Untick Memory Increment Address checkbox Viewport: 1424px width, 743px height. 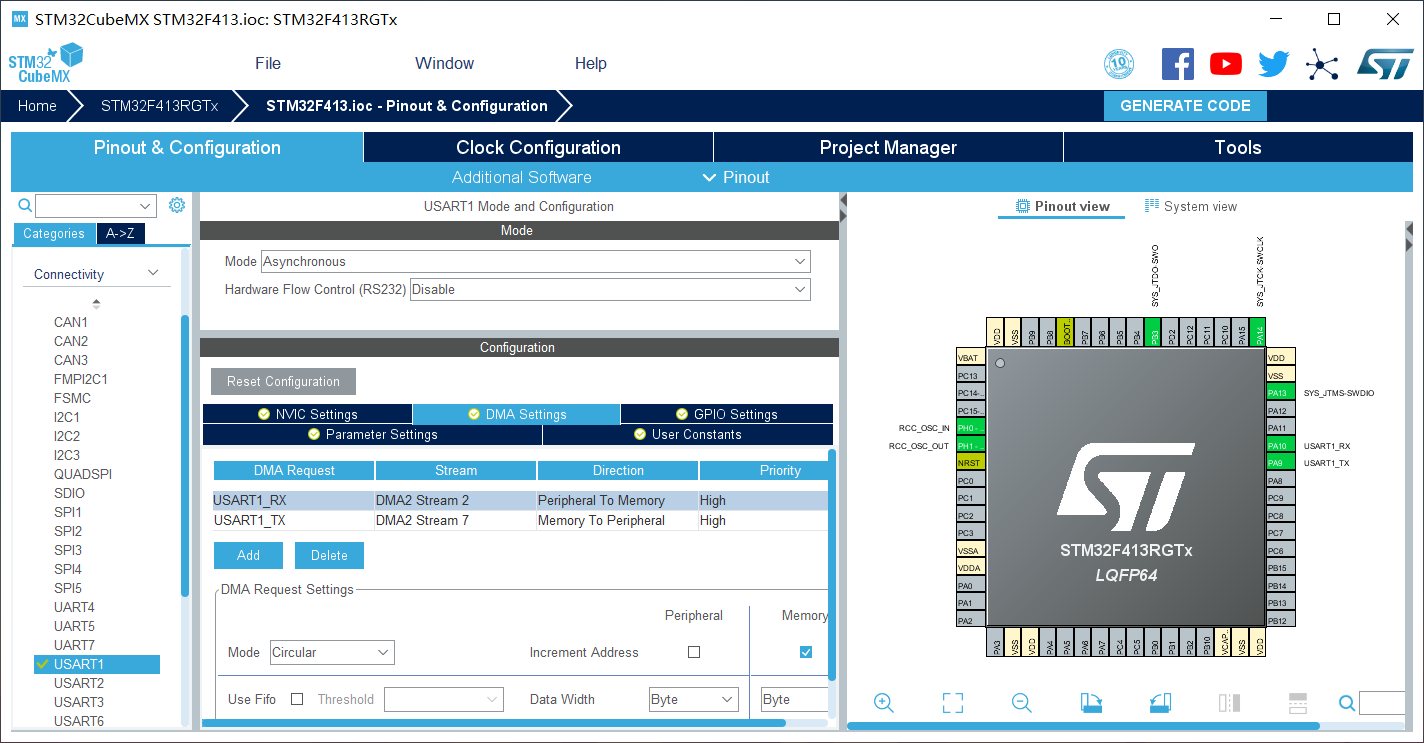coord(806,652)
